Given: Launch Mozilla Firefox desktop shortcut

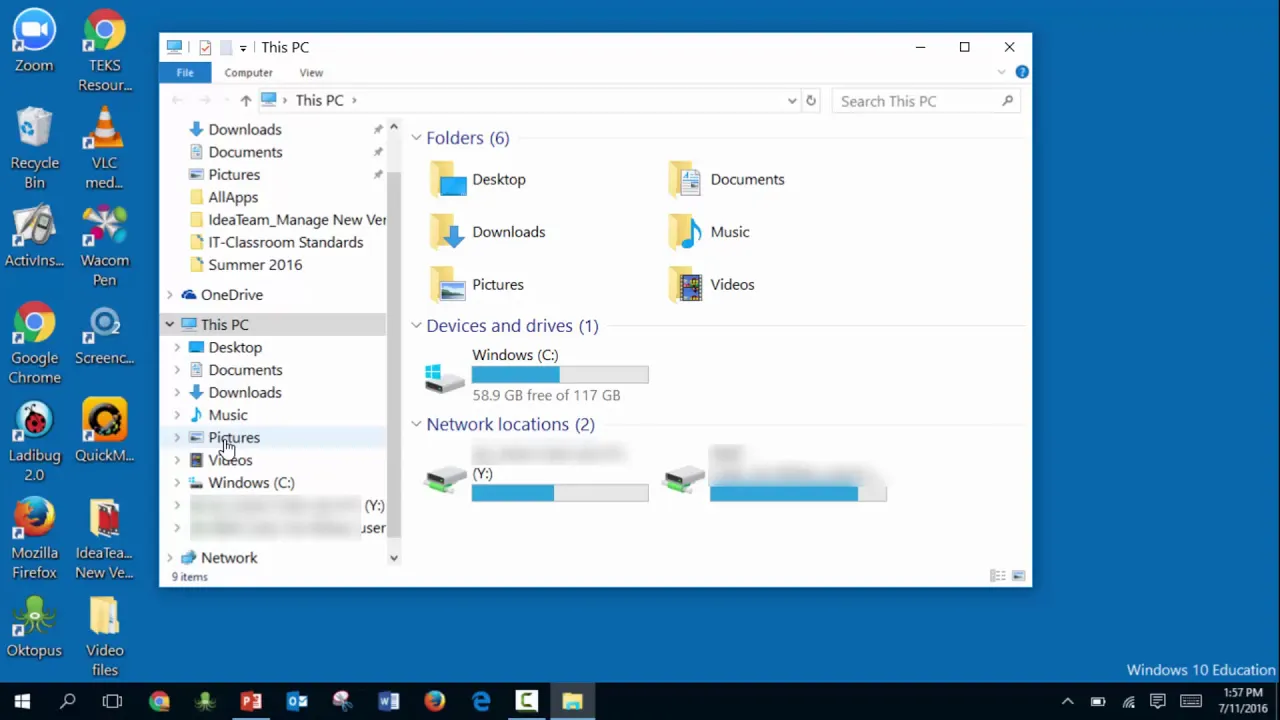Looking at the screenshot, I should [x=34, y=538].
